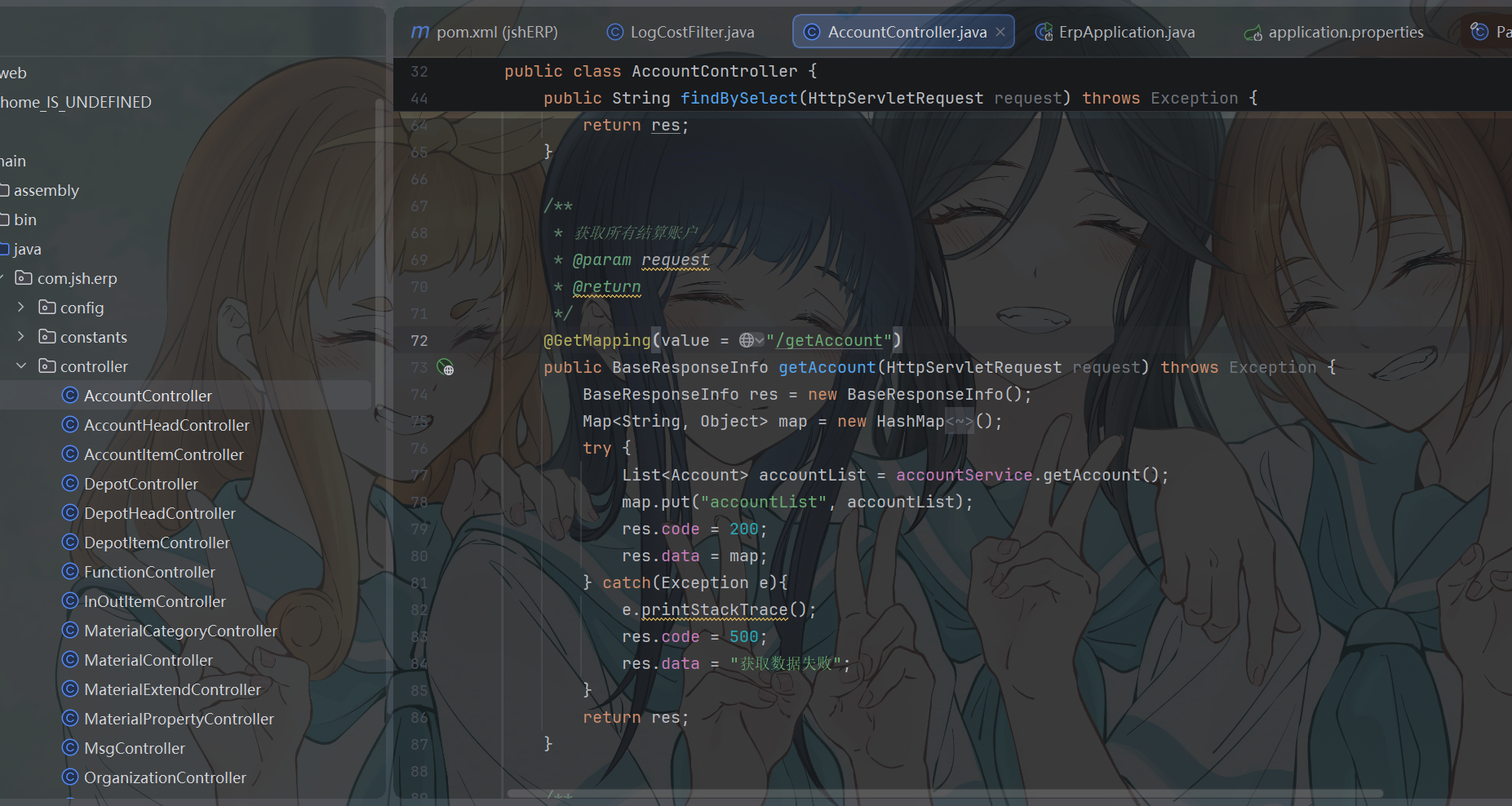Image resolution: width=1512 pixels, height=806 pixels.
Task: Expand the folded <~> generic after HashMap
Action: [x=959, y=422]
